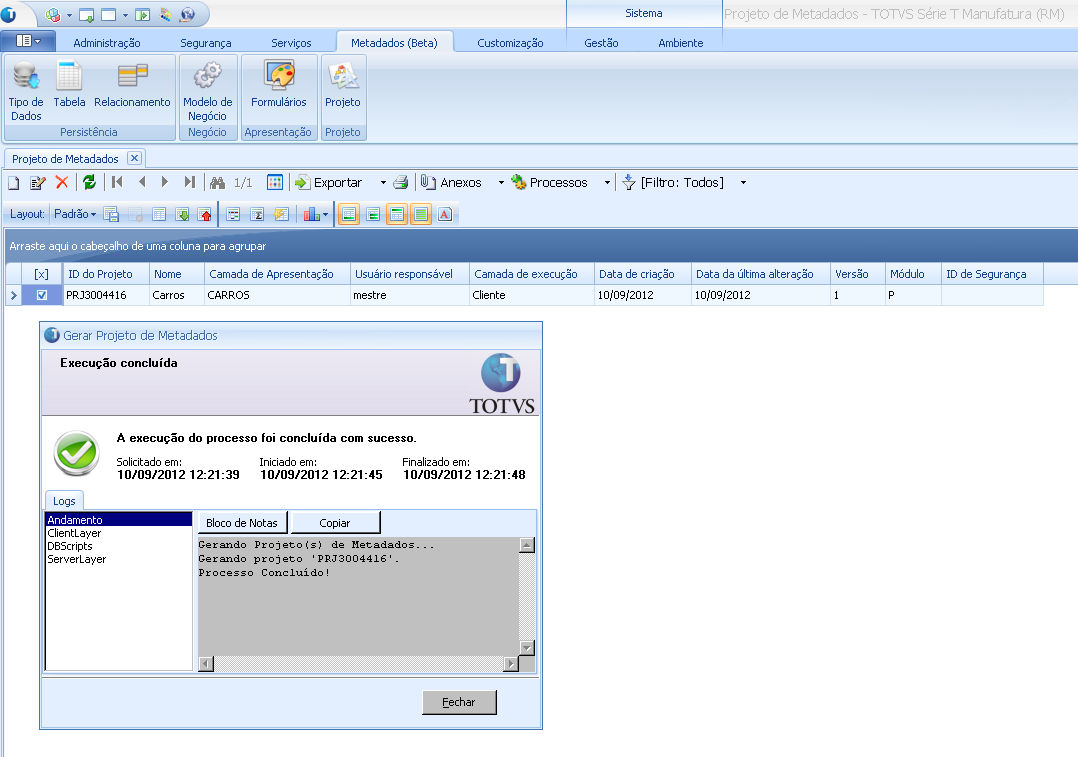Click log scrollbar up arrow
This screenshot has width=1078, height=757.
click(x=527, y=545)
